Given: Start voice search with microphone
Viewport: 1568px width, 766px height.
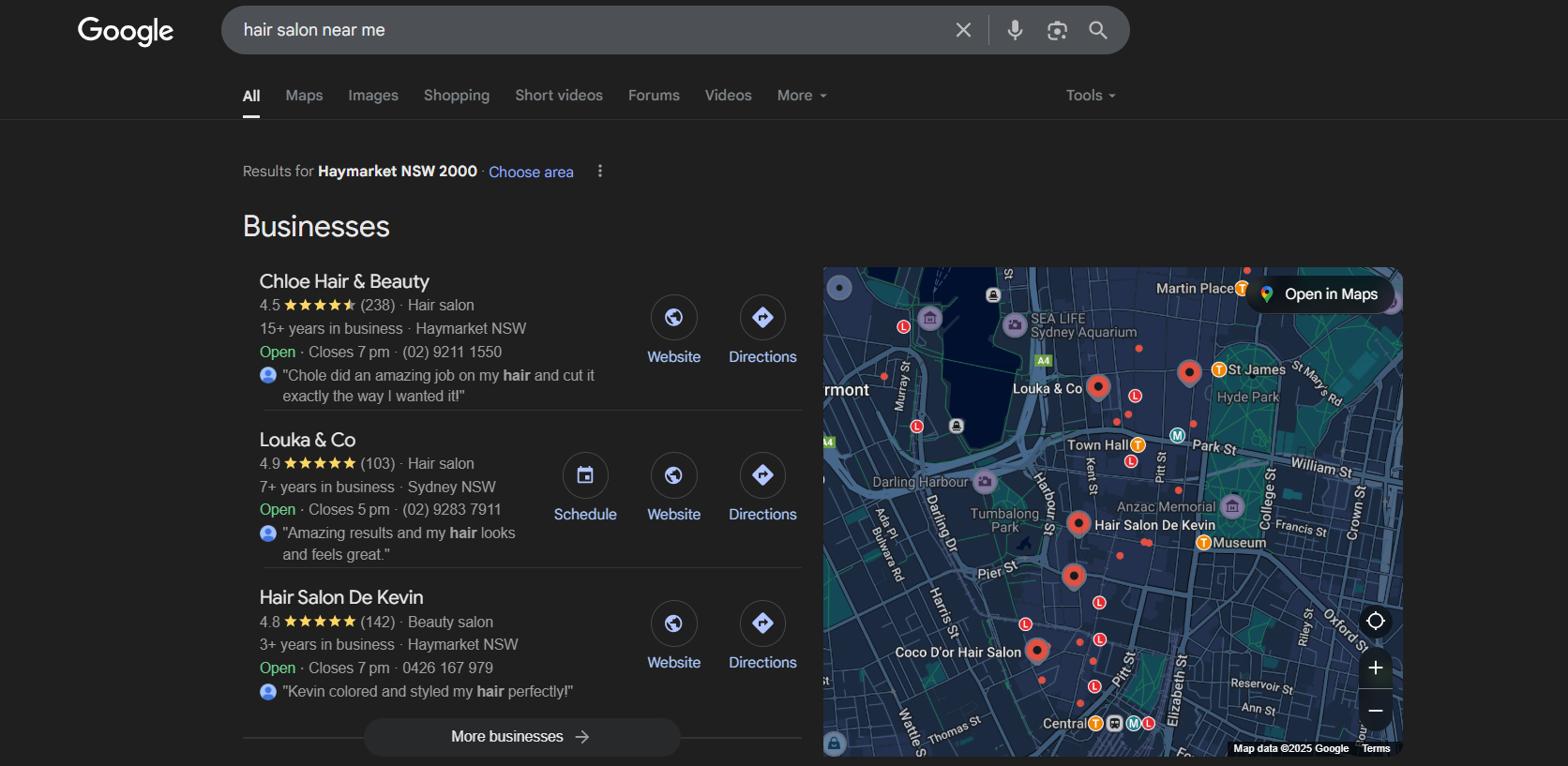Looking at the screenshot, I should (1015, 30).
